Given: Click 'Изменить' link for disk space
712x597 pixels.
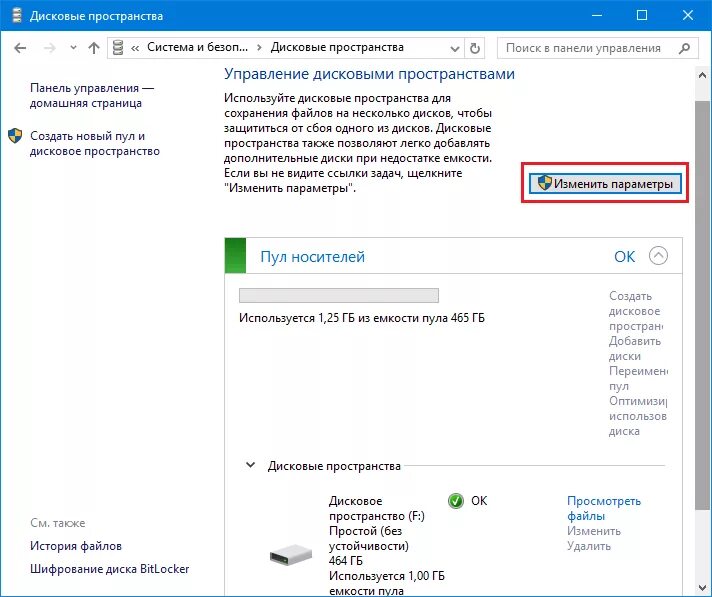Looking at the screenshot, I should tap(593, 531).
